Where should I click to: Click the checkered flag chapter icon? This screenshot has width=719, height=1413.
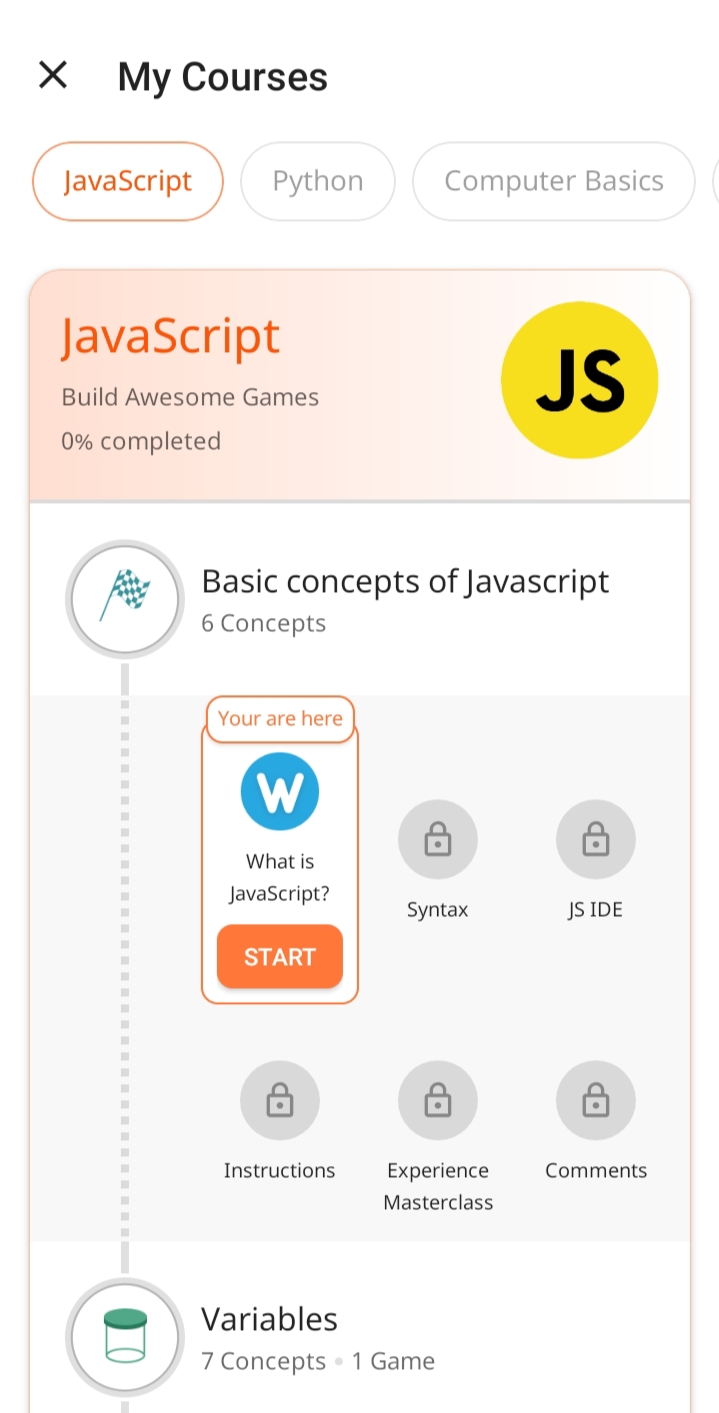pos(125,599)
